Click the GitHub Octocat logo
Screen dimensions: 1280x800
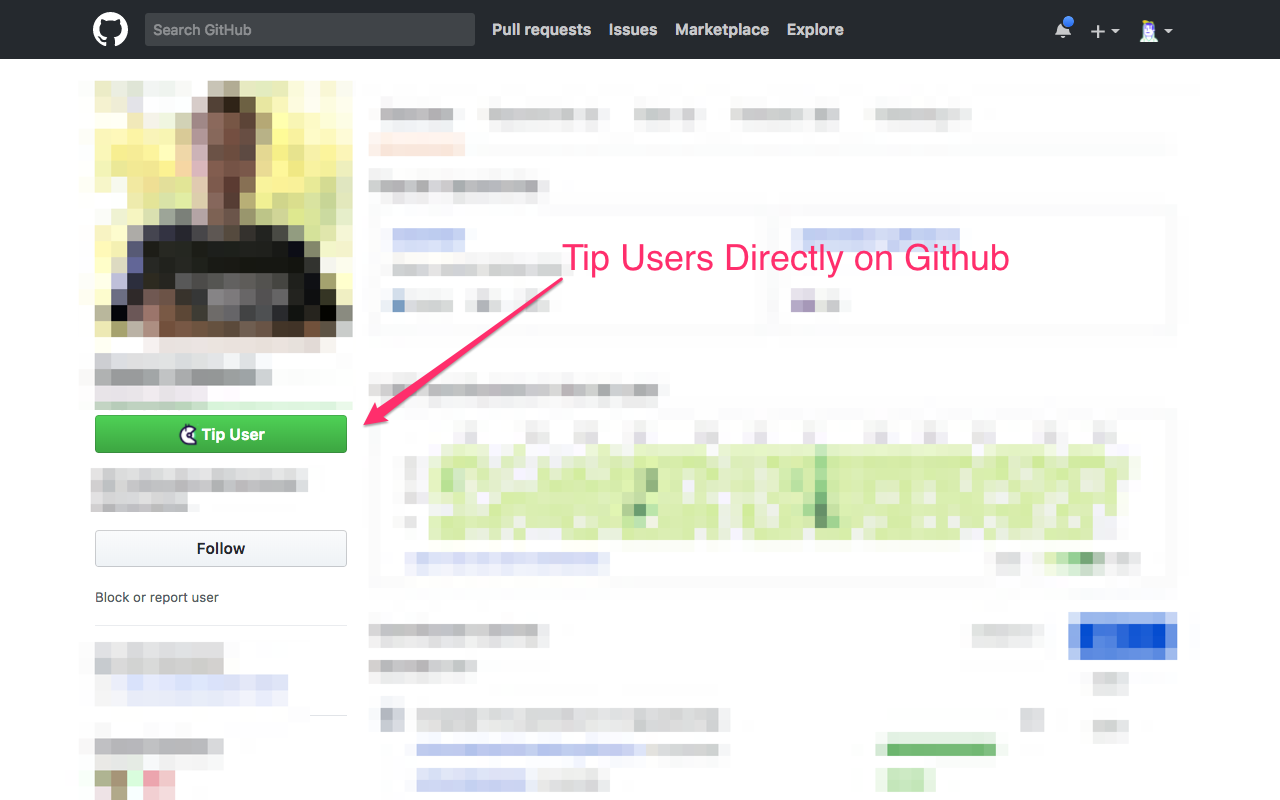click(111, 30)
